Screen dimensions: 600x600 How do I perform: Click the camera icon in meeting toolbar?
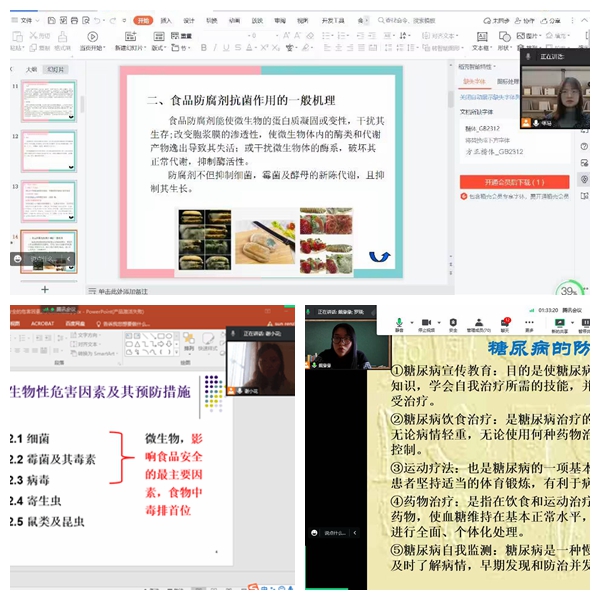point(426,322)
